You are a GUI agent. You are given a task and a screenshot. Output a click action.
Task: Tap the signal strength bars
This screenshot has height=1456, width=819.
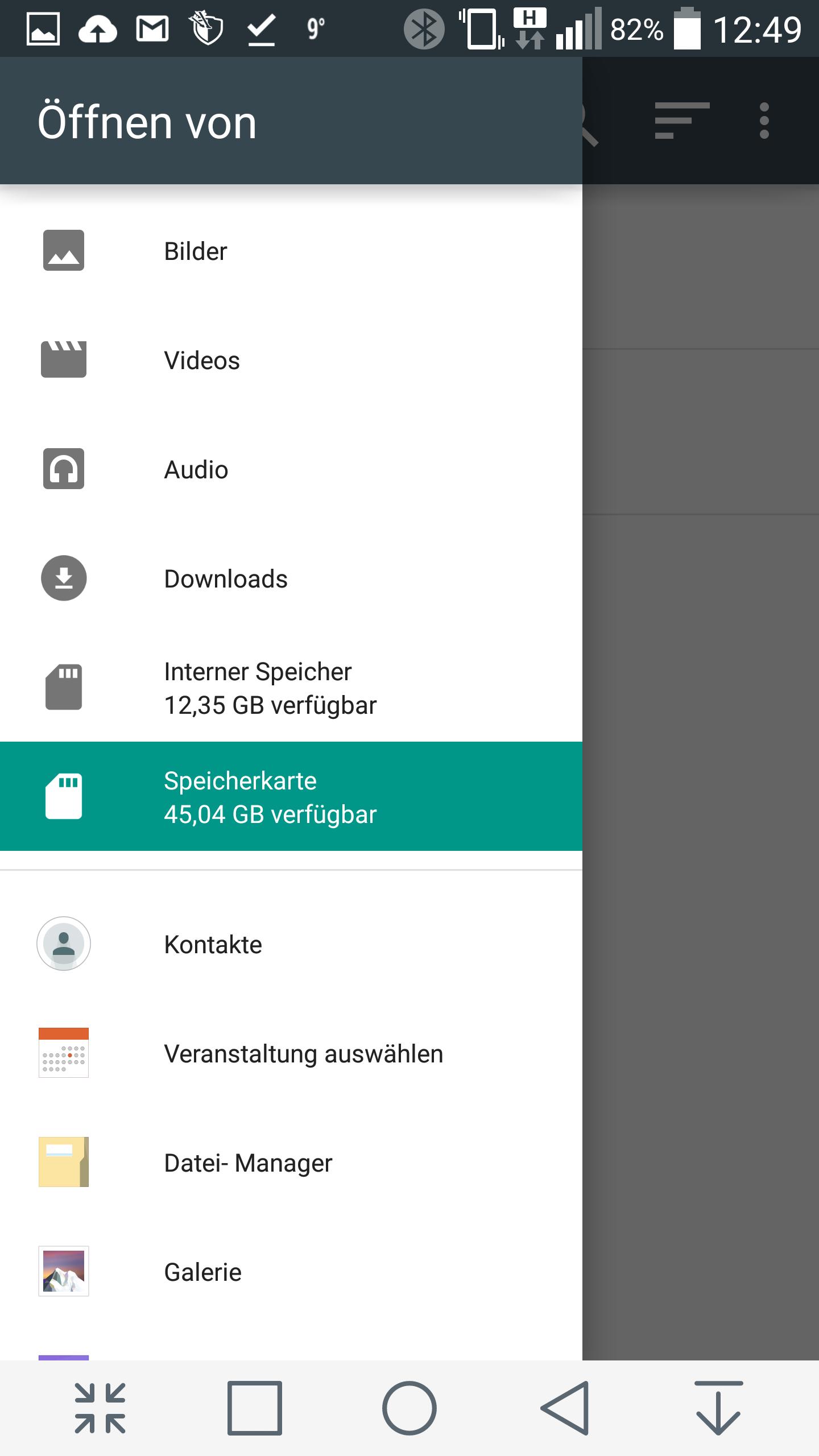[x=578, y=29]
